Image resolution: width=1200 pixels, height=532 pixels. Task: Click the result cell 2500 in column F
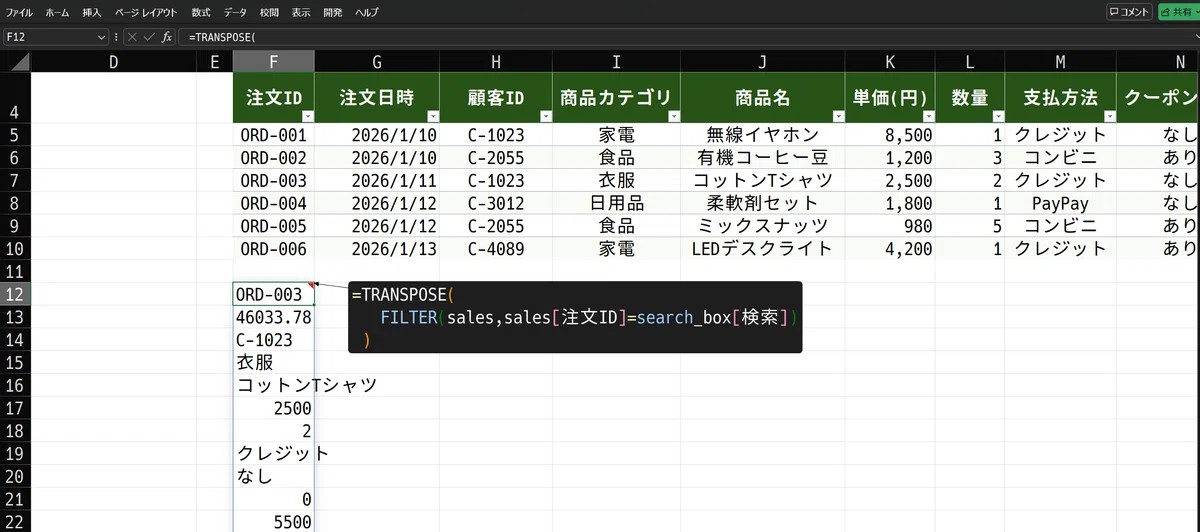pyautogui.click(x=274, y=408)
